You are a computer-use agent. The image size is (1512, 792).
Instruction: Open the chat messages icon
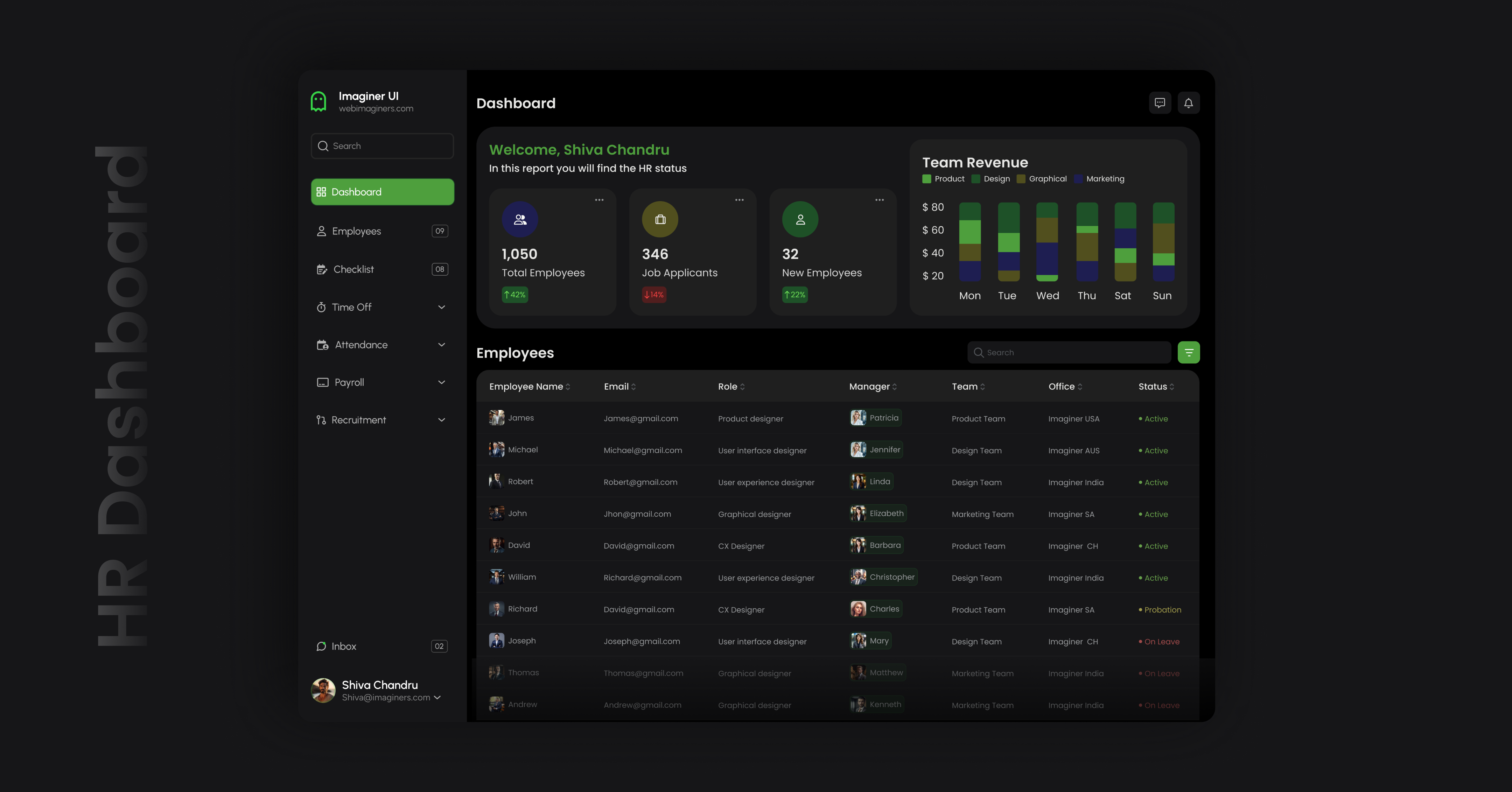tap(1160, 102)
